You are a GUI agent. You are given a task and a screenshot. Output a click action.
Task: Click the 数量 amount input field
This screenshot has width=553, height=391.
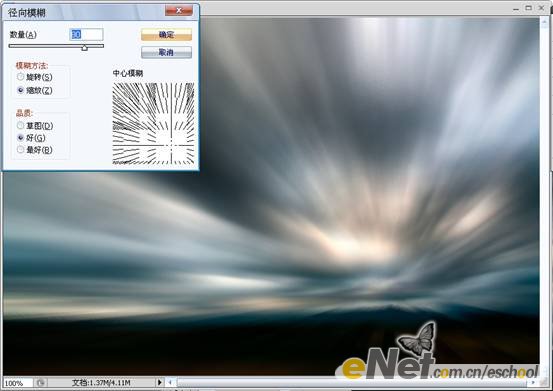(x=86, y=35)
